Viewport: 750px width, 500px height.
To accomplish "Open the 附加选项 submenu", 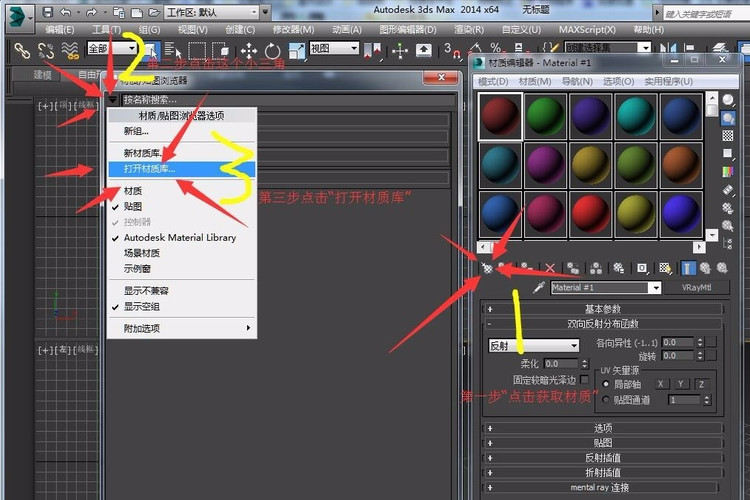I will click(x=182, y=328).
